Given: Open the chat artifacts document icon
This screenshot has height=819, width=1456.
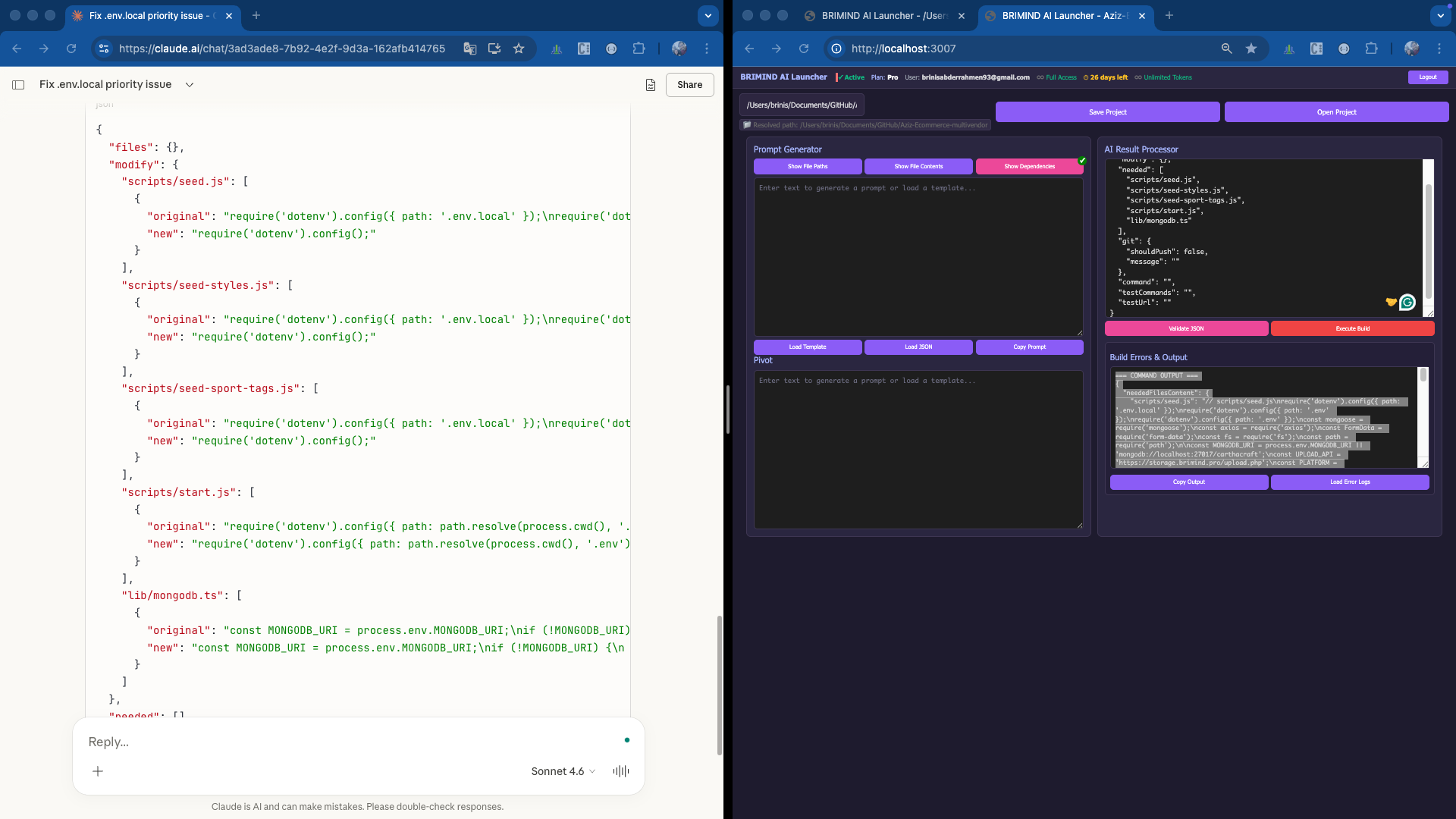Looking at the screenshot, I should pos(650,85).
